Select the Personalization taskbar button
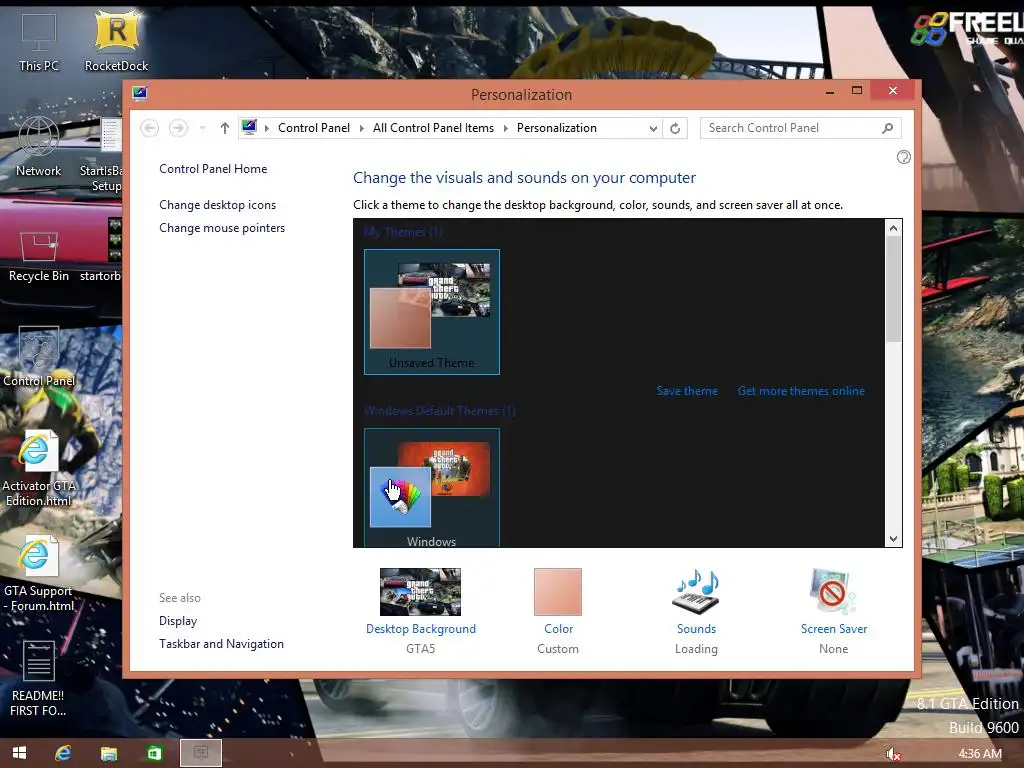This screenshot has width=1024, height=768. [200, 753]
